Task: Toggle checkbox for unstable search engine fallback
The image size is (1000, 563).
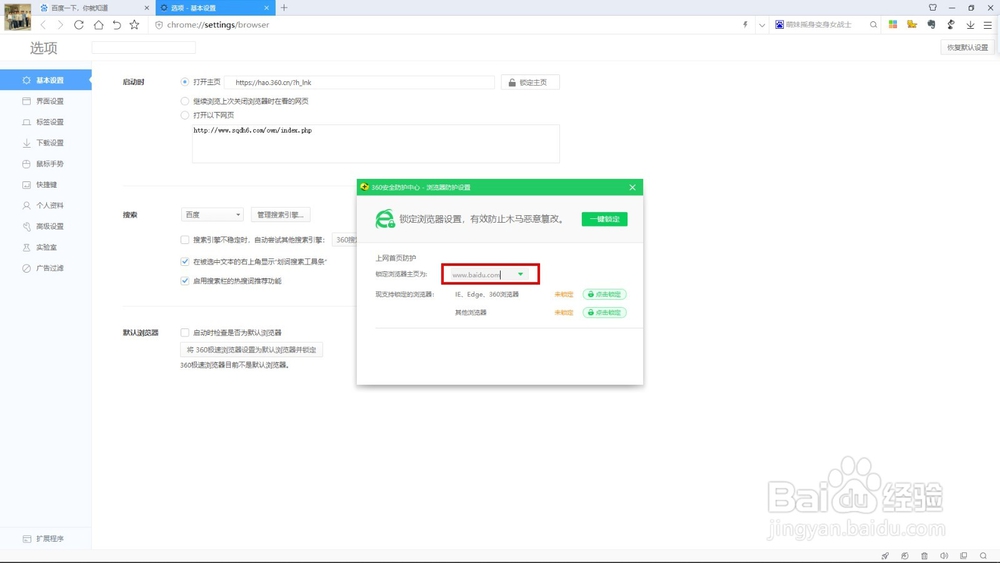Action: coord(185,240)
